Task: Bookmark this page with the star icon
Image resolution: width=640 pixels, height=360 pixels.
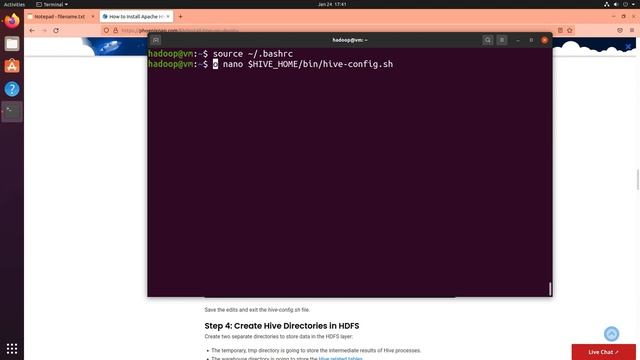Action: pyautogui.click(x=570, y=31)
